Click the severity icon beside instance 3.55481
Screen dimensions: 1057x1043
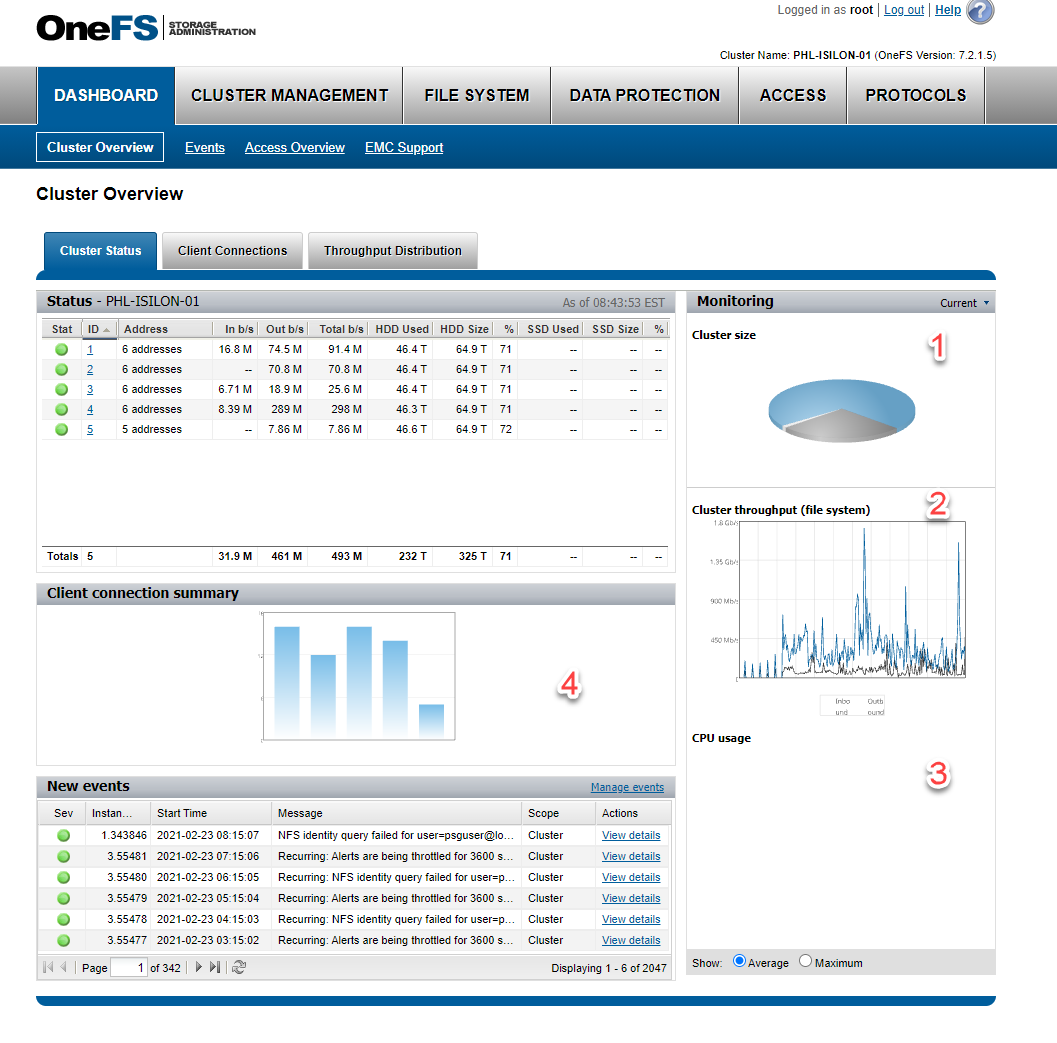62,856
